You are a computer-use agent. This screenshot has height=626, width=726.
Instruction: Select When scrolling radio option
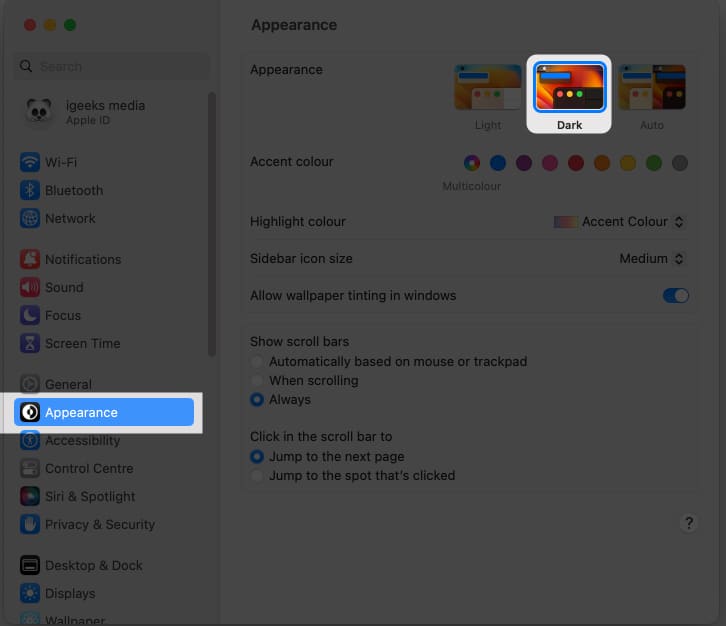point(257,381)
